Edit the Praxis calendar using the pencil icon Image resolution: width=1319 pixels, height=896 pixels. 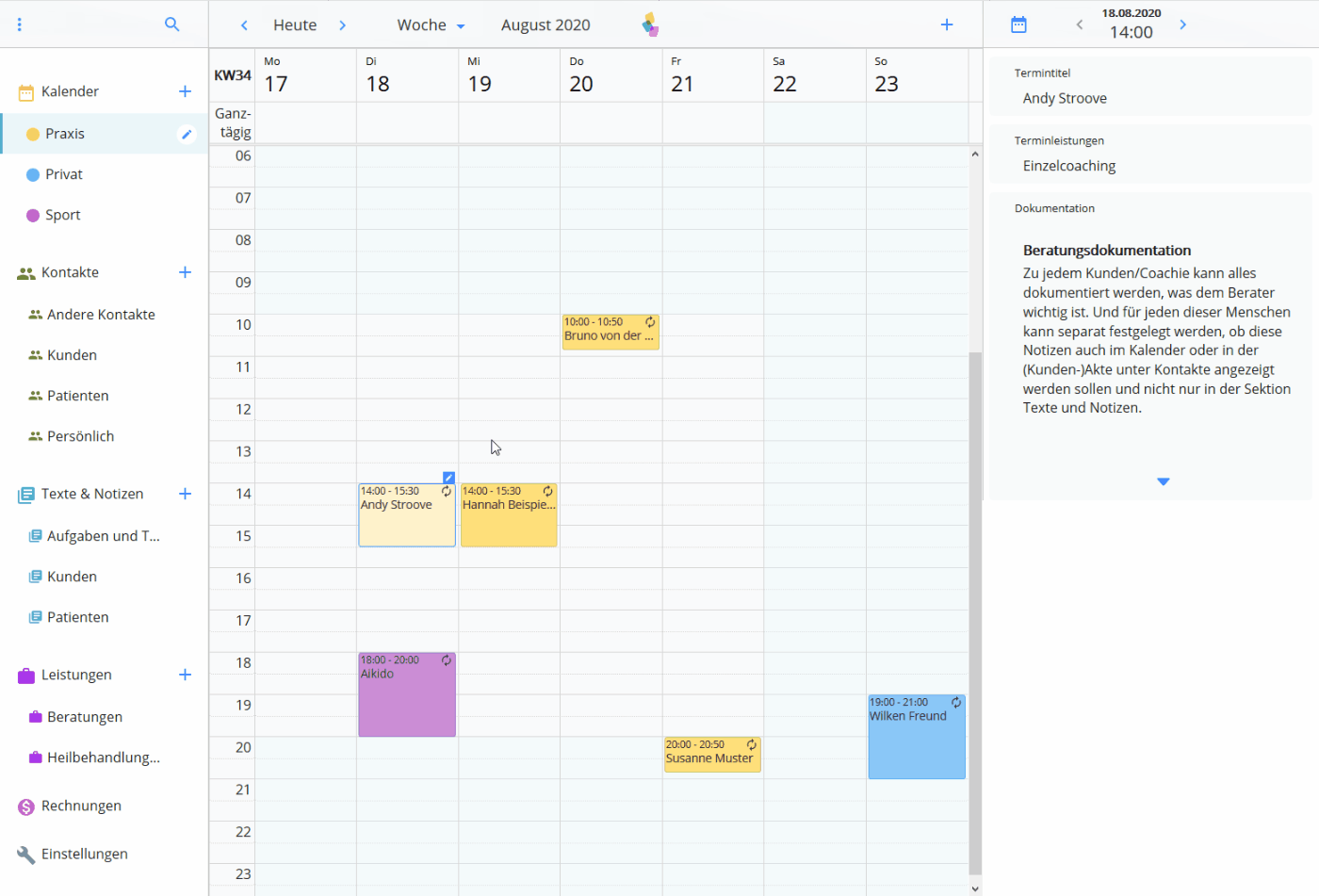coord(186,133)
